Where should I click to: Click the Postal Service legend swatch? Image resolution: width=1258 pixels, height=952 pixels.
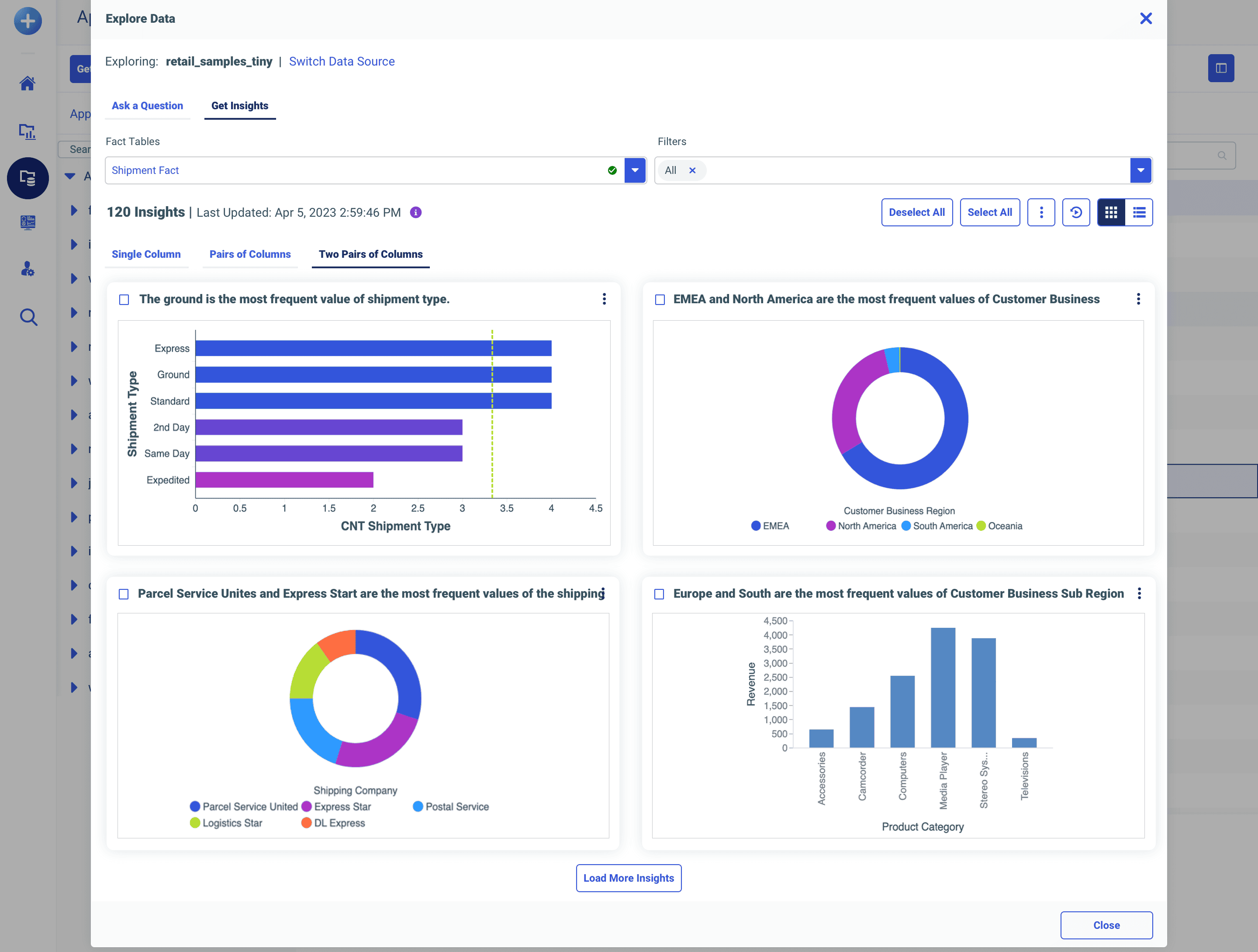[x=418, y=807]
